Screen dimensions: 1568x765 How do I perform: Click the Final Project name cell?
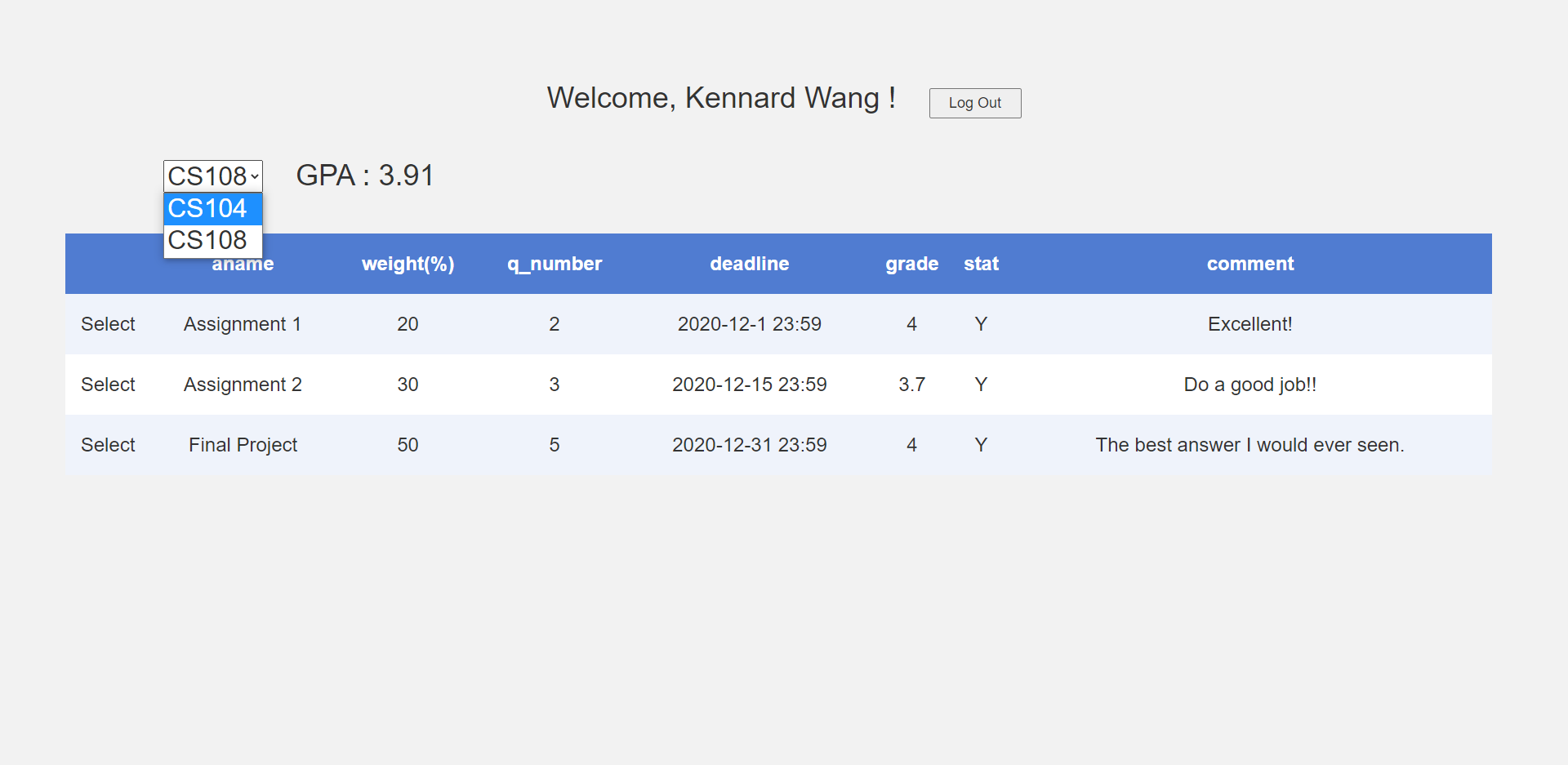click(243, 445)
